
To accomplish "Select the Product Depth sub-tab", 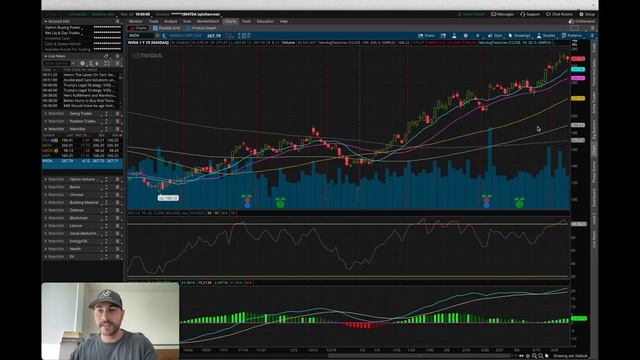I will point(201,28).
